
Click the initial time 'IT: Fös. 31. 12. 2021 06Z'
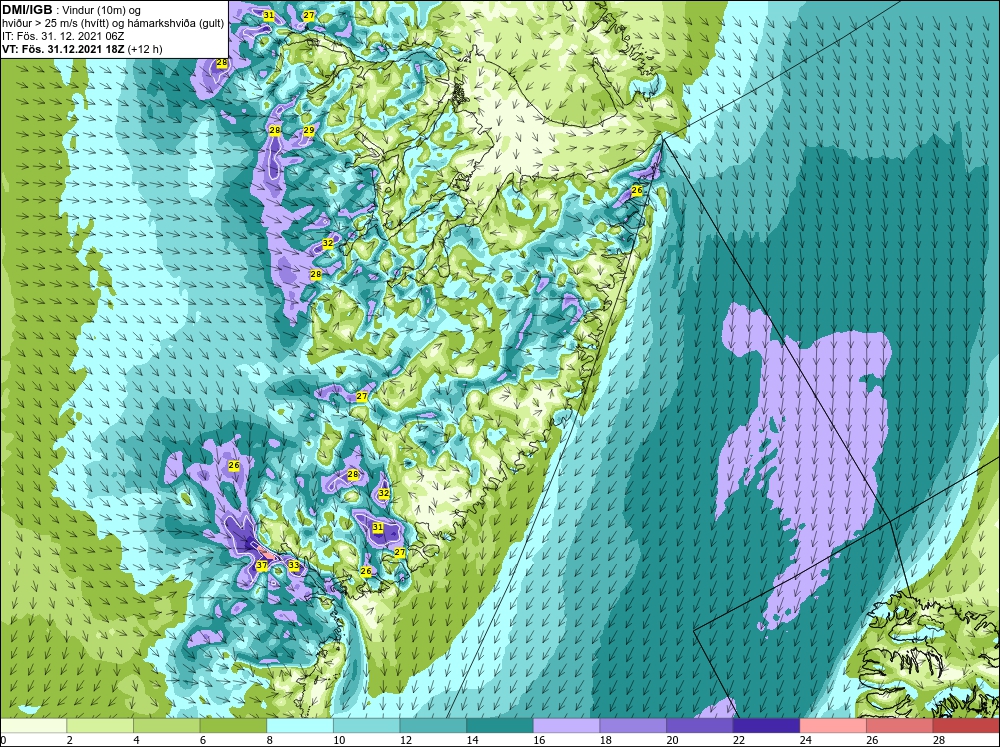pyautogui.click(x=63, y=36)
